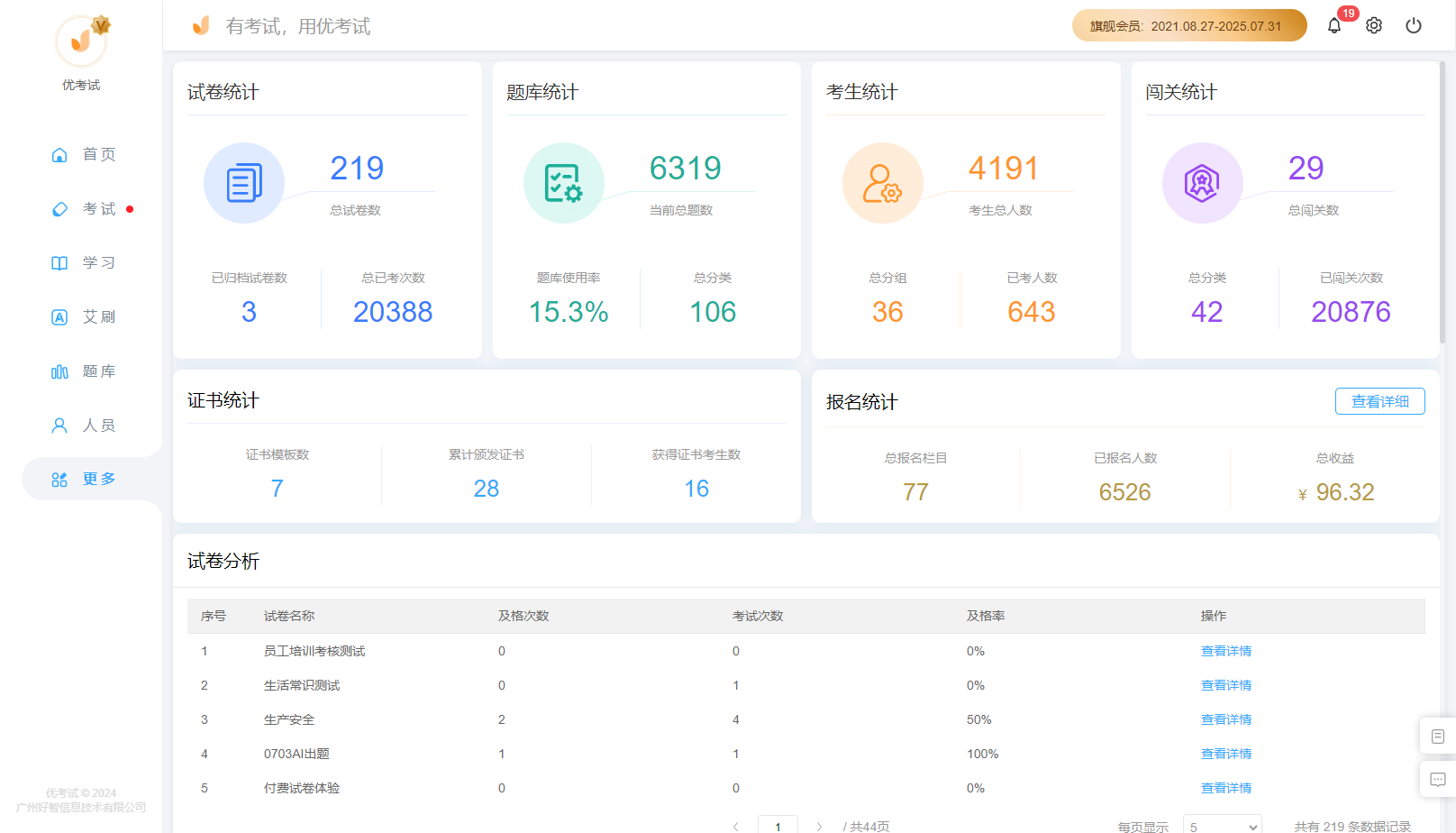Click the 考生总人数 user icon
This screenshot has width=1456, height=833.
[x=883, y=183]
